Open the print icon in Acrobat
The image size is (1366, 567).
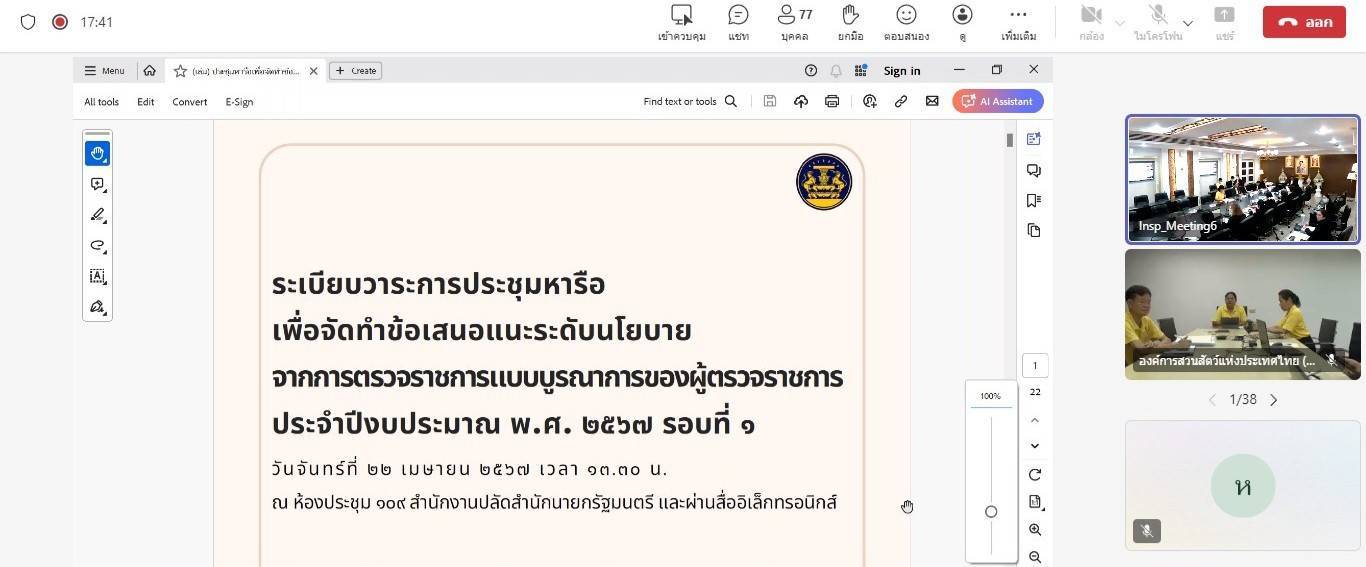pyautogui.click(x=831, y=101)
